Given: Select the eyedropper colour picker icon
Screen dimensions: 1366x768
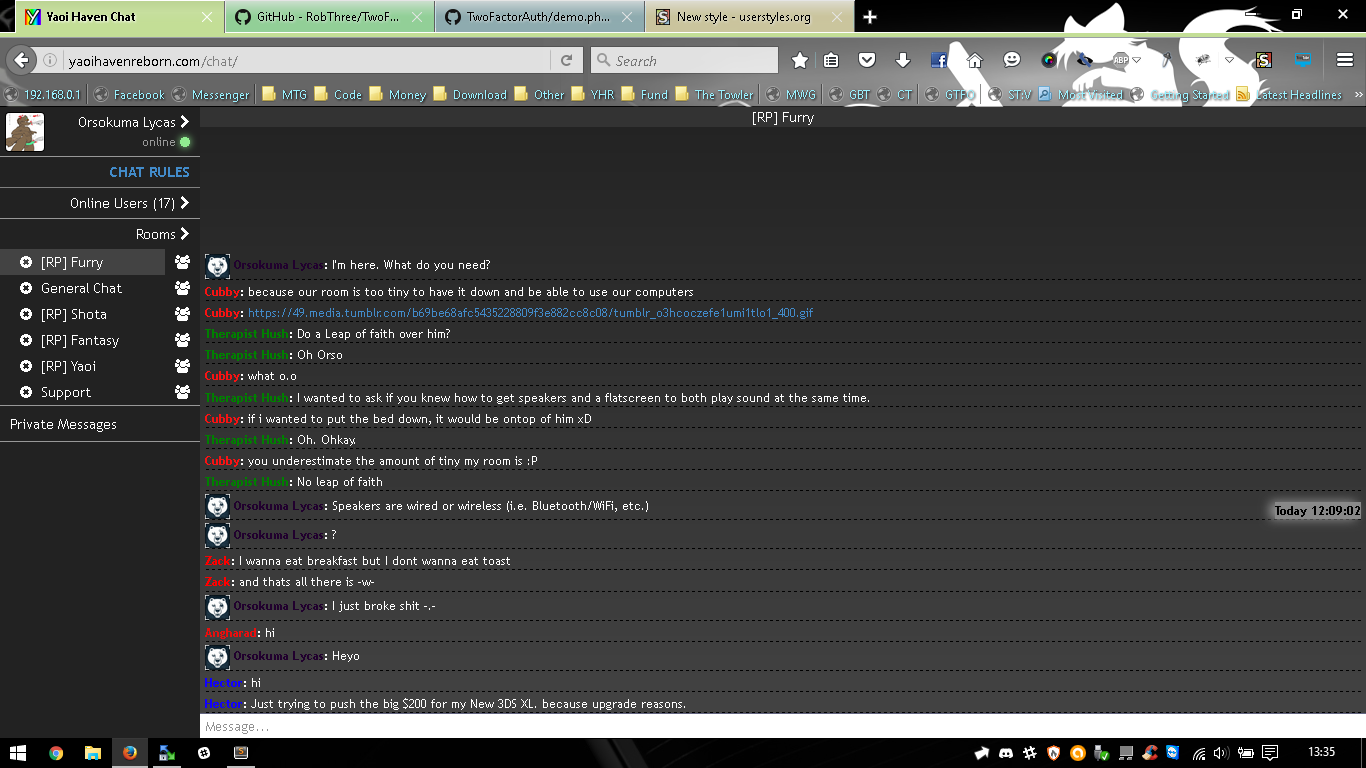Looking at the screenshot, I should (x=1166, y=60).
